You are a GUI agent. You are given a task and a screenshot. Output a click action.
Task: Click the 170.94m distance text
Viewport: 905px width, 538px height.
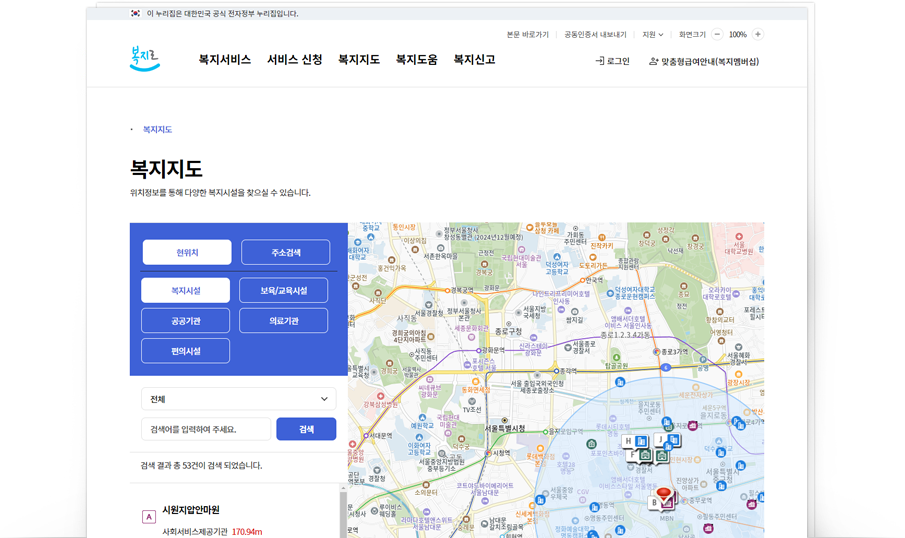click(247, 532)
